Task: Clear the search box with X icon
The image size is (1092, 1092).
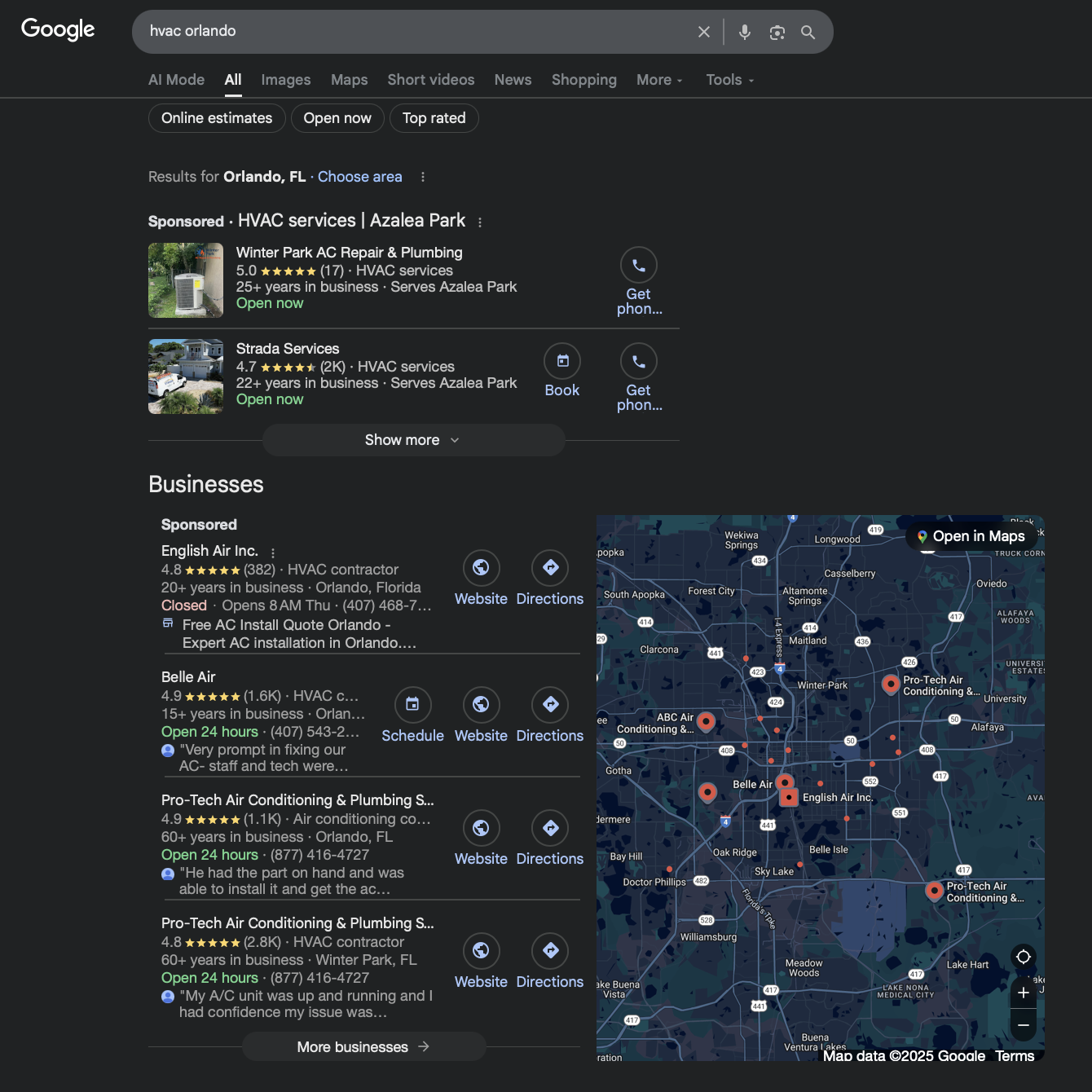Action: (704, 32)
